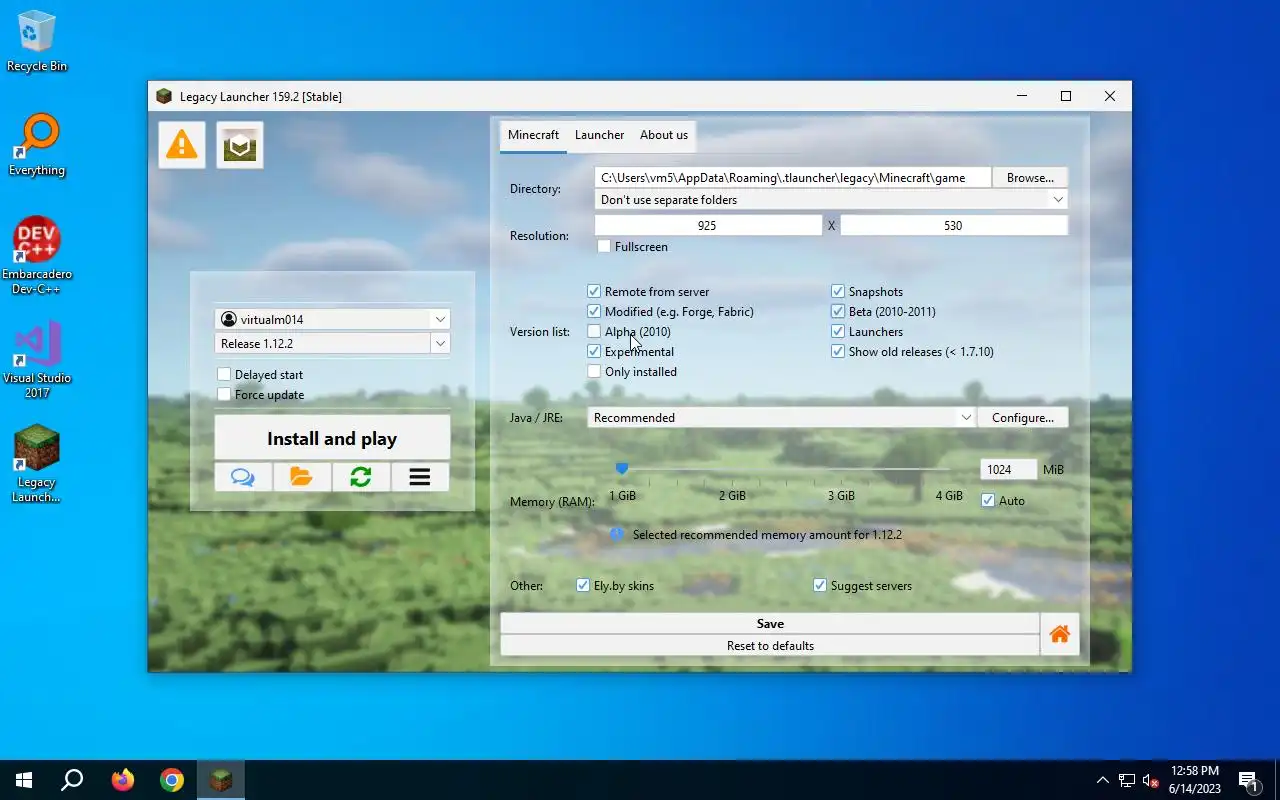Select Visual Studio 2017 desktop icon
Viewport: 1280px width, 800px height.
coord(37,360)
